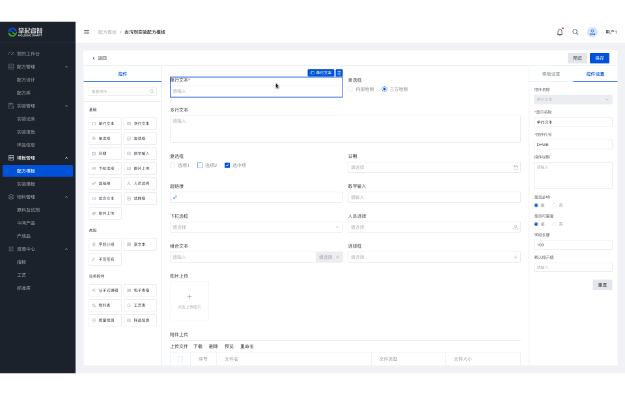Click the calendar icon in date field
The image size is (625, 395).
(x=515, y=167)
